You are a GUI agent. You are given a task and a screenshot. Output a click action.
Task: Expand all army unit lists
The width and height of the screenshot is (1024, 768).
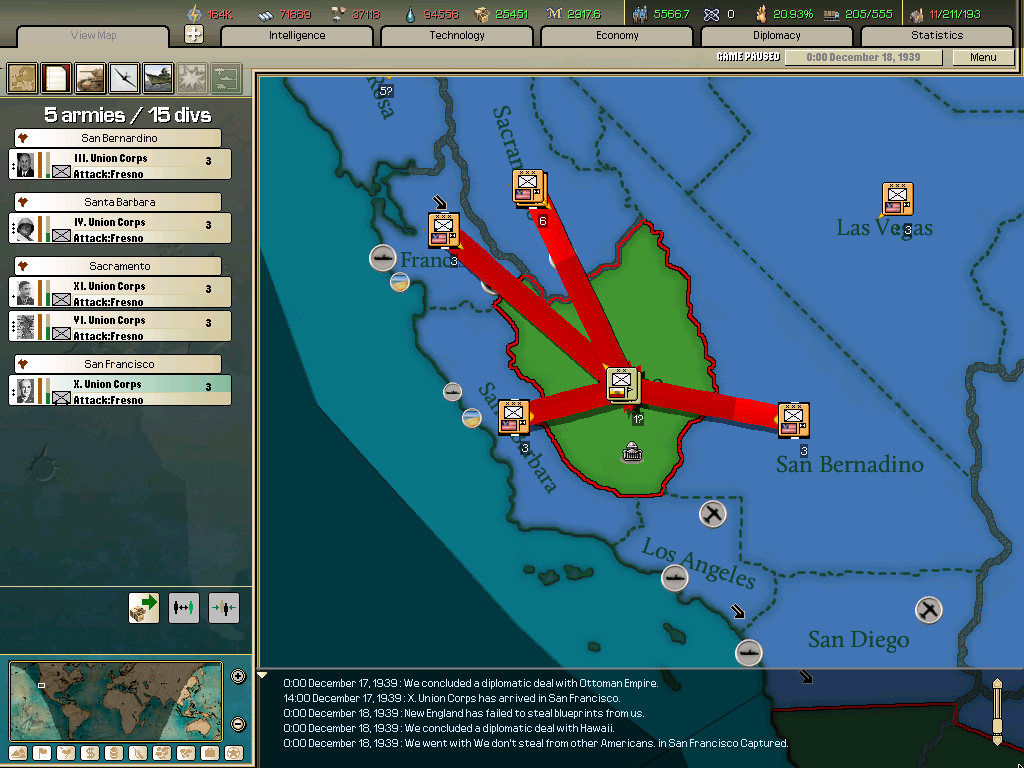coord(184,608)
